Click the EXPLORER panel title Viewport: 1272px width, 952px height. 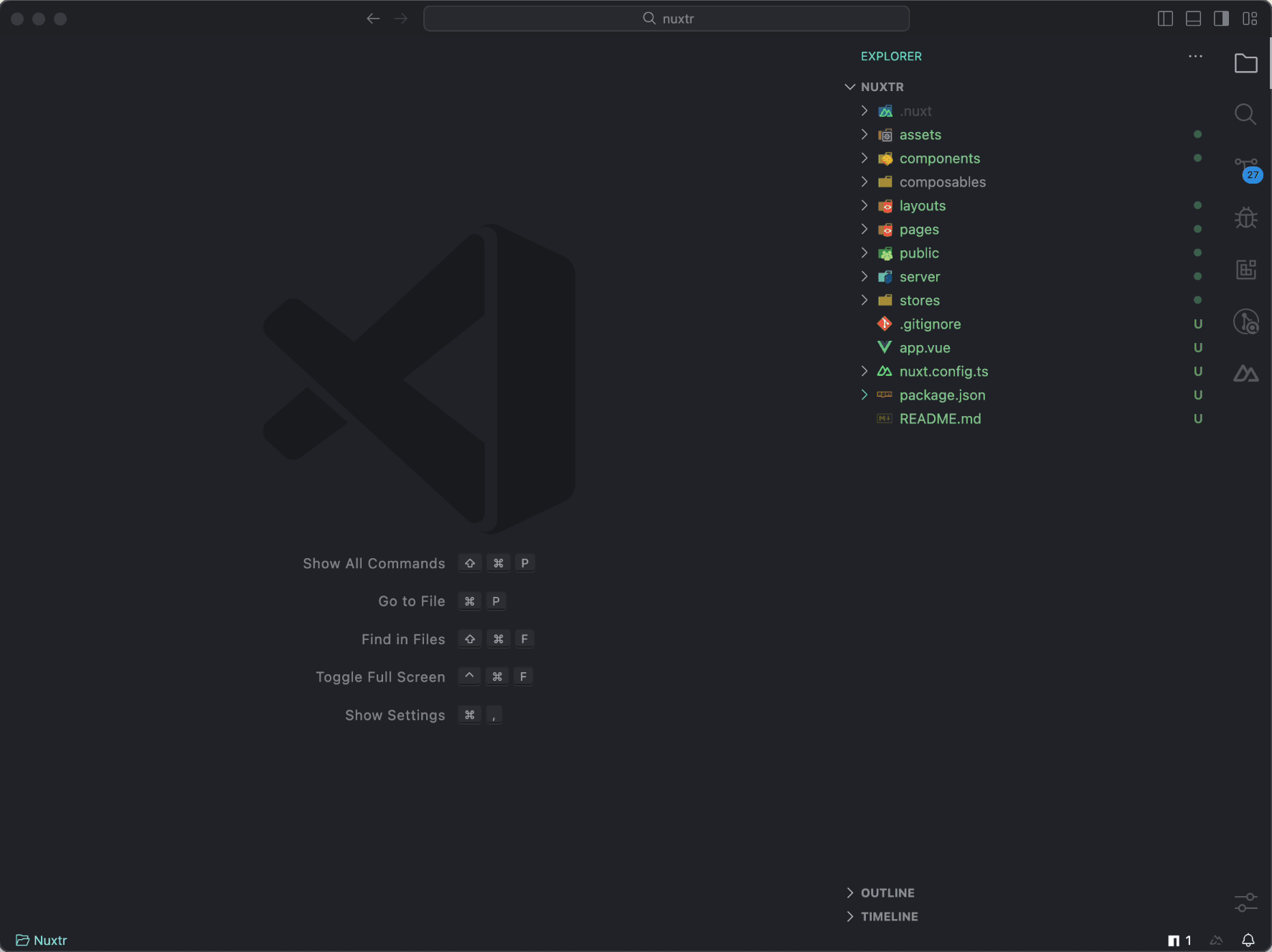point(891,56)
